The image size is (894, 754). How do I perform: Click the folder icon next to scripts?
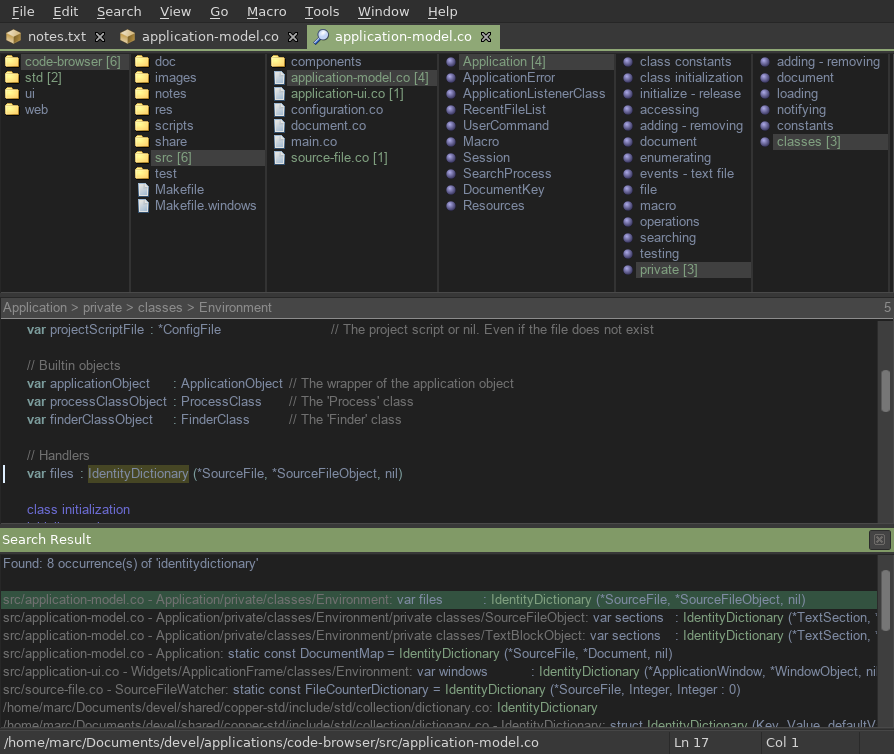pyautogui.click(x=143, y=125)
